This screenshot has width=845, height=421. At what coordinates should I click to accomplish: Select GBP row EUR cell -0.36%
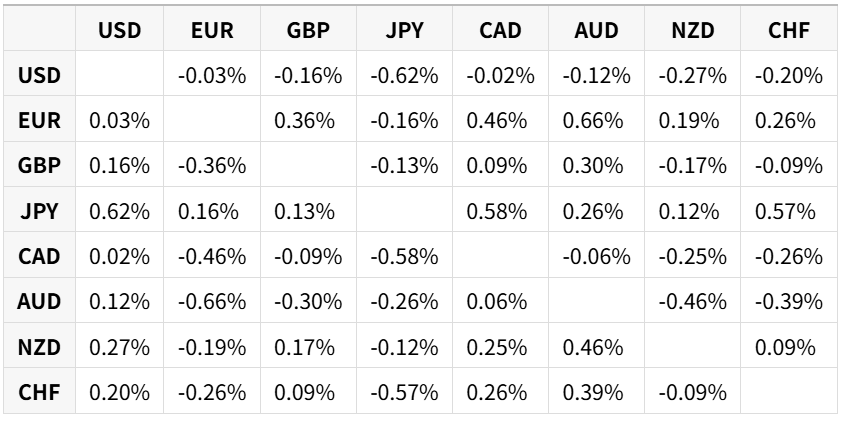[212, 165]
